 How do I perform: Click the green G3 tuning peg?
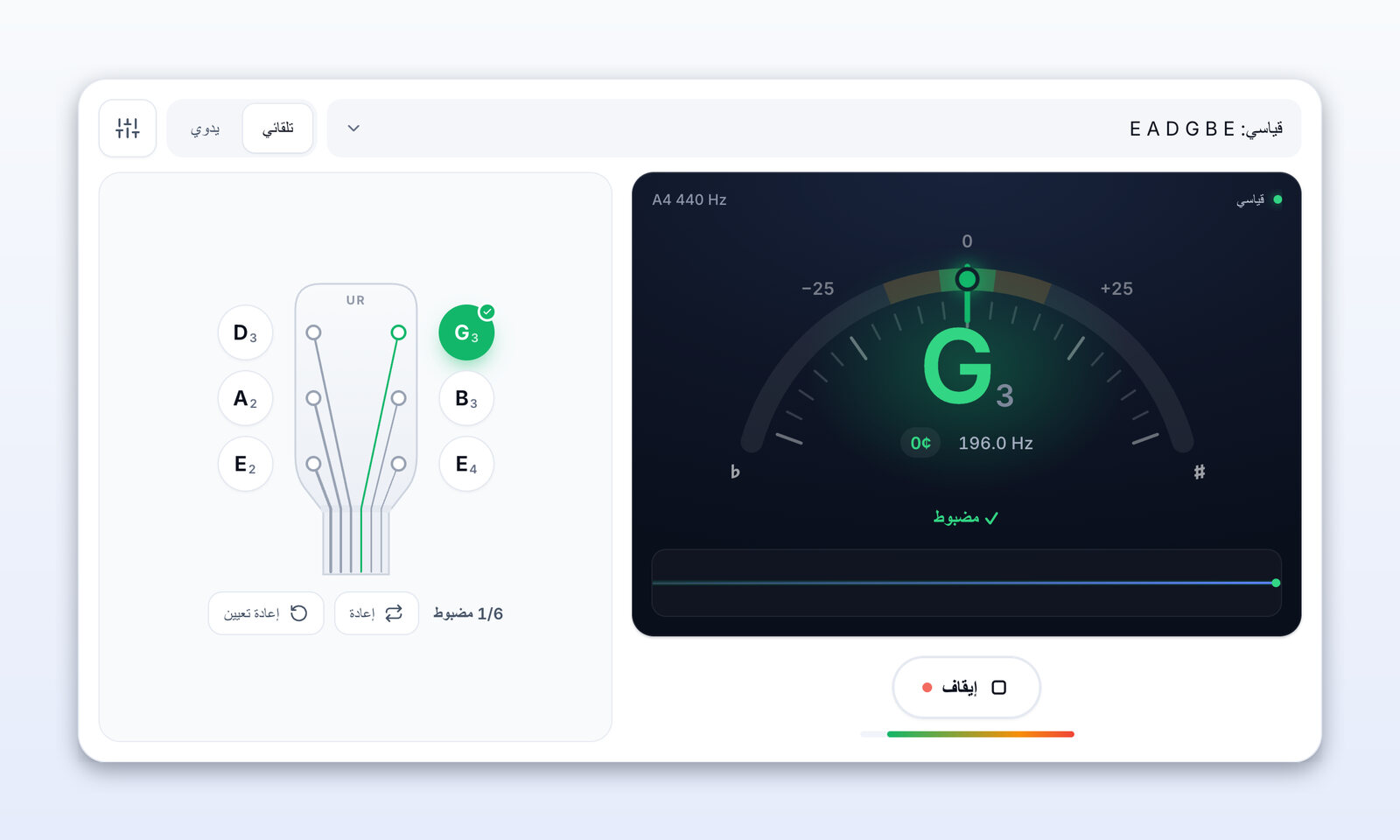click(x=398, y=332)
